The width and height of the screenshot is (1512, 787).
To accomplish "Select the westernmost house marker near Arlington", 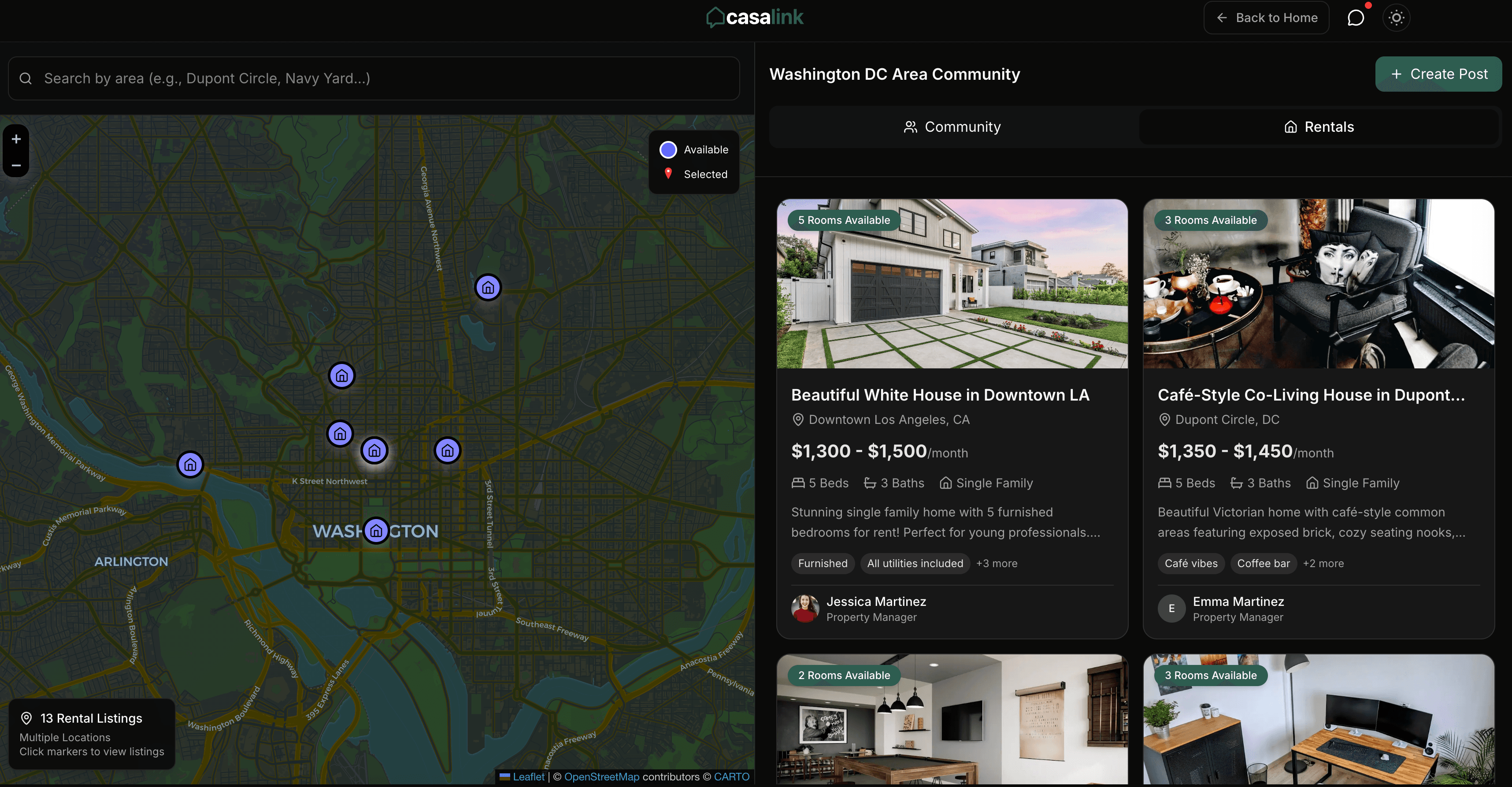I will pos(189,464).
